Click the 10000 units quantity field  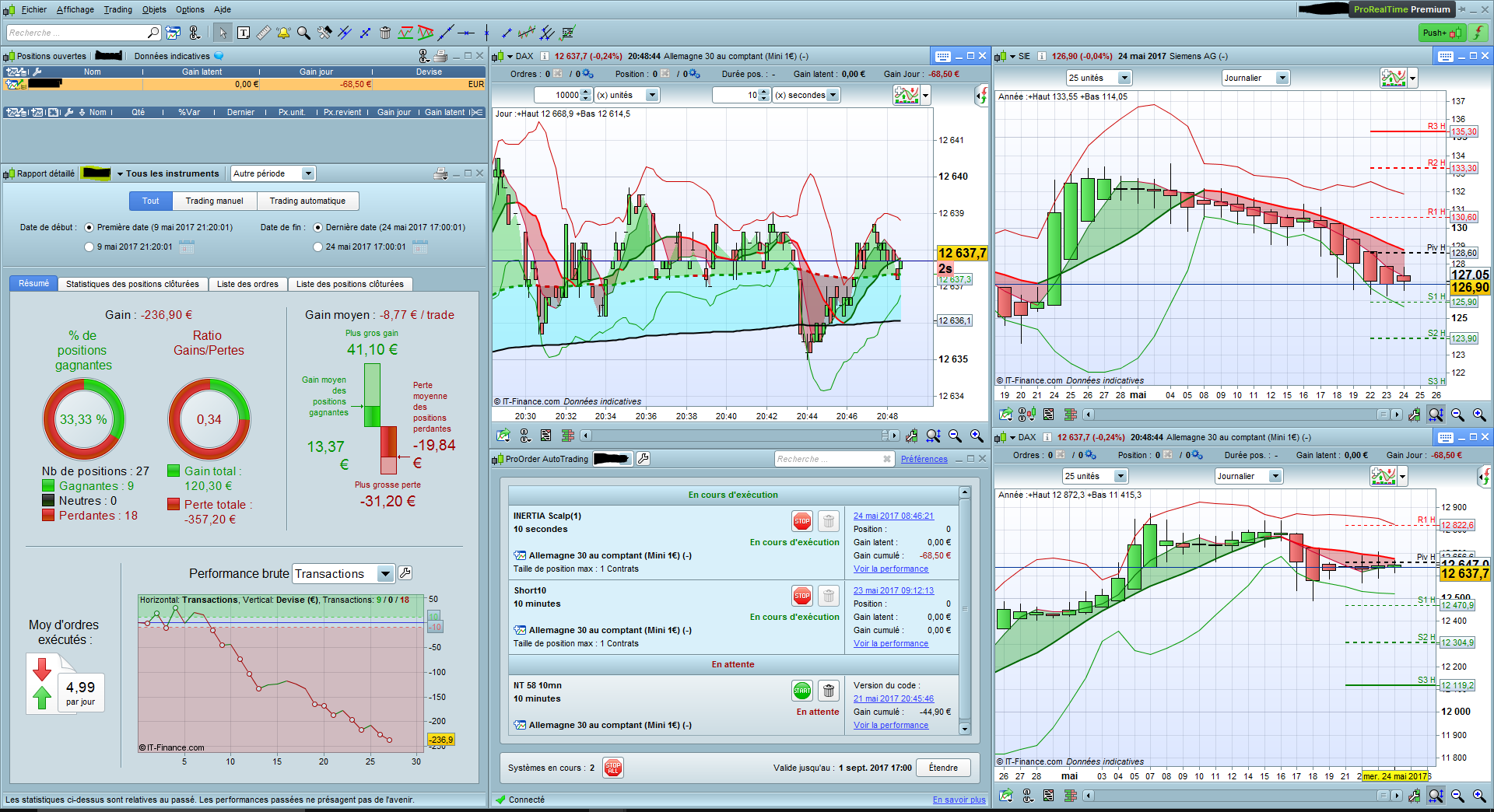pos(564,95)
